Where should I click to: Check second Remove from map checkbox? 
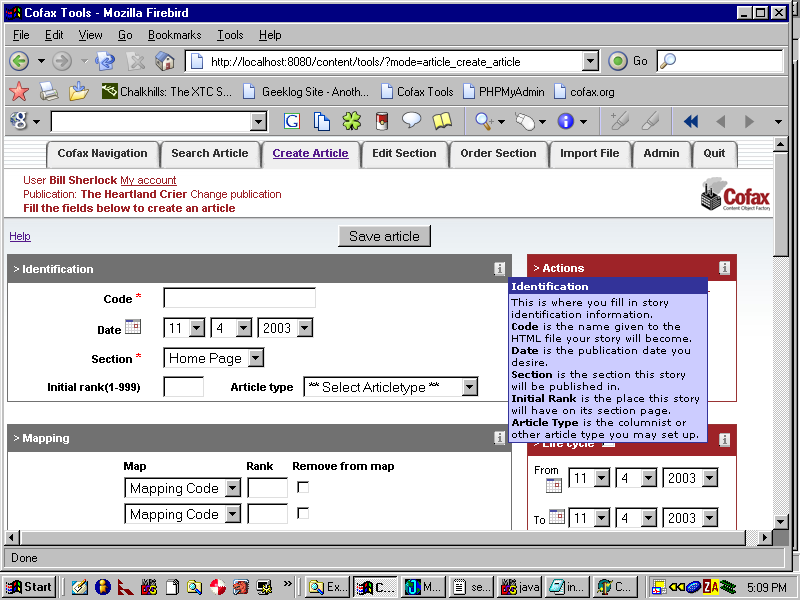tap(303, 513)
